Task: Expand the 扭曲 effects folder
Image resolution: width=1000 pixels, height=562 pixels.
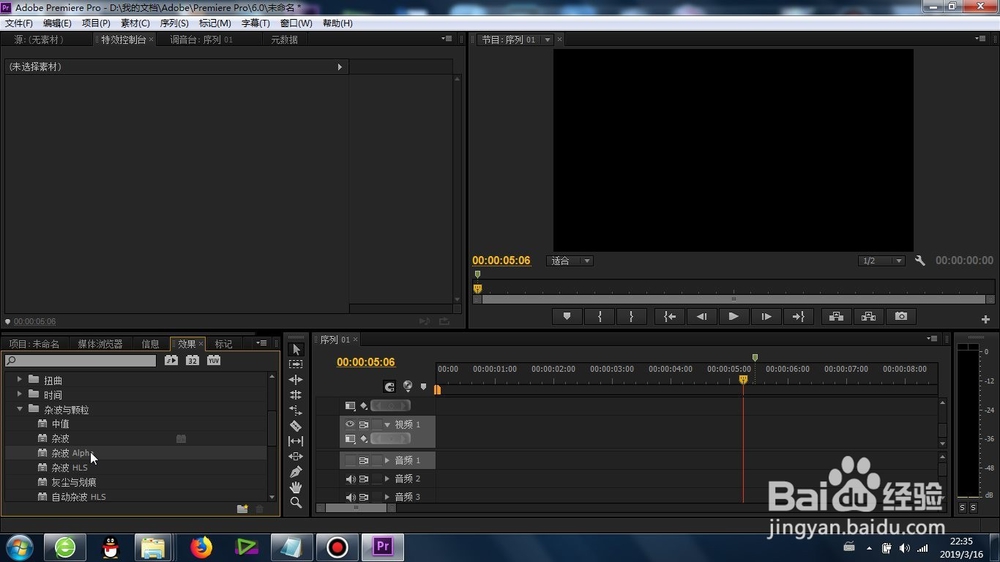Action: 19,380
